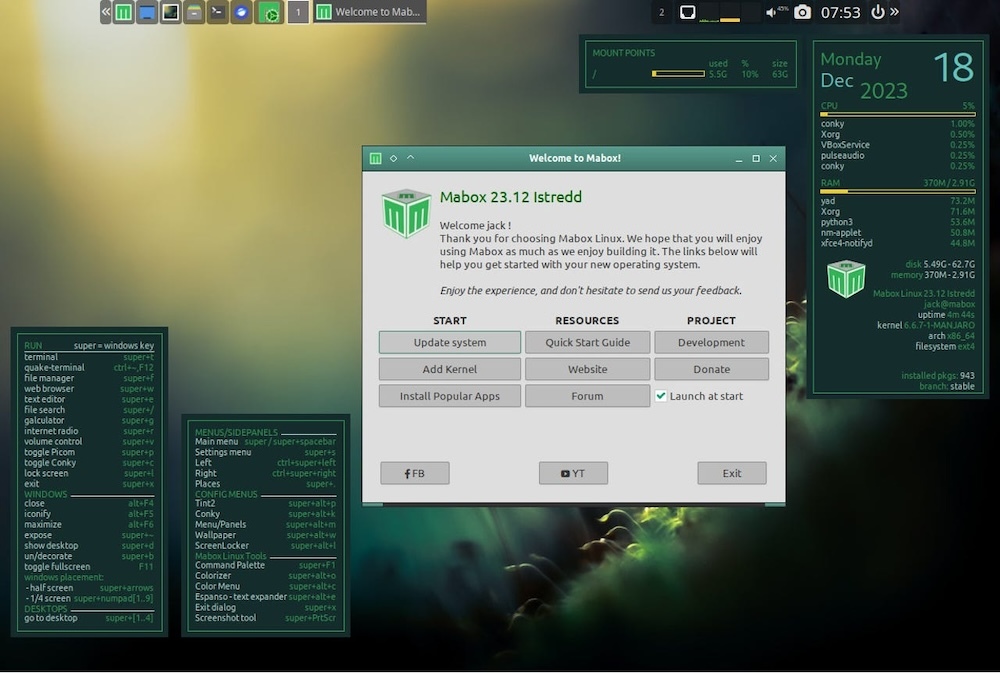The width and height of the screenshot is (1000, 673).
Task: Open the Quick Start Guide
Action: (x=587, y=342)
